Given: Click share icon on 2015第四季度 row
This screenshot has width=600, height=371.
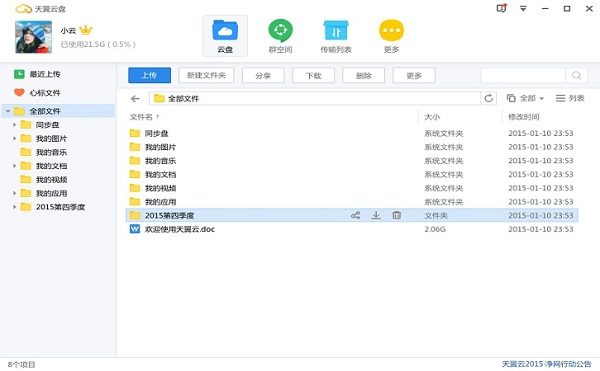Looking at the screenshot, I should pos(355,215).
